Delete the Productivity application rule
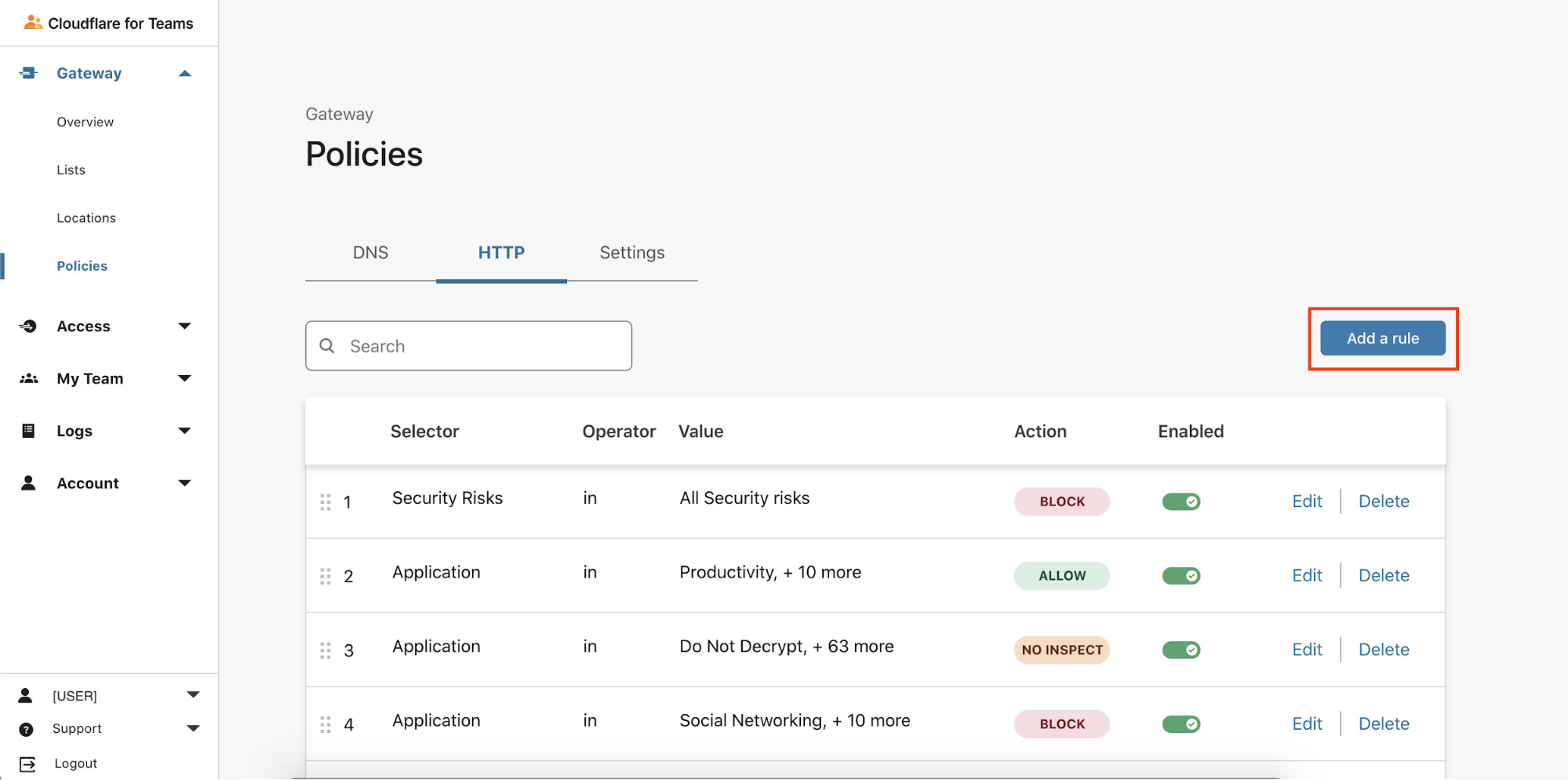The height and width of the screenshot is (780, 1568). (x=1384, y=576)
